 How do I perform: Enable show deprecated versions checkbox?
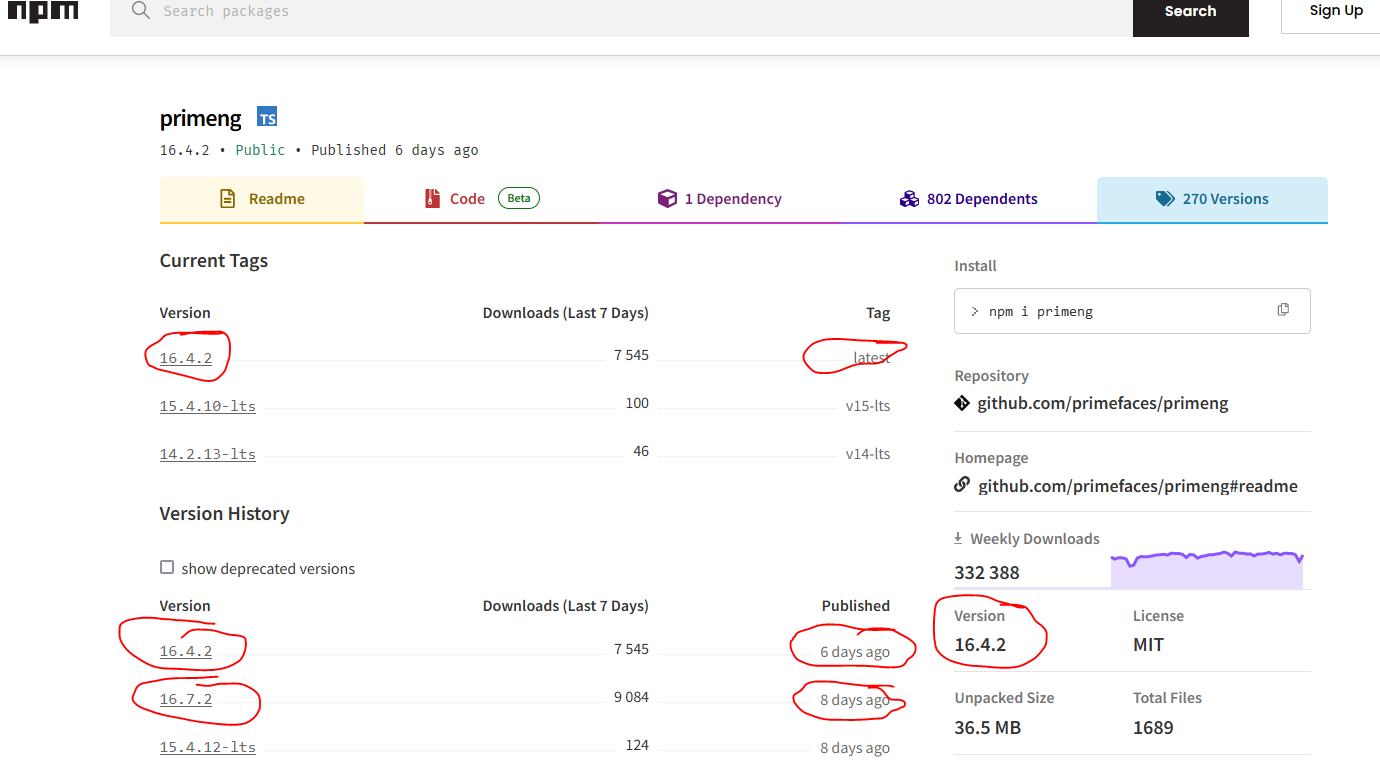point(167,567)
